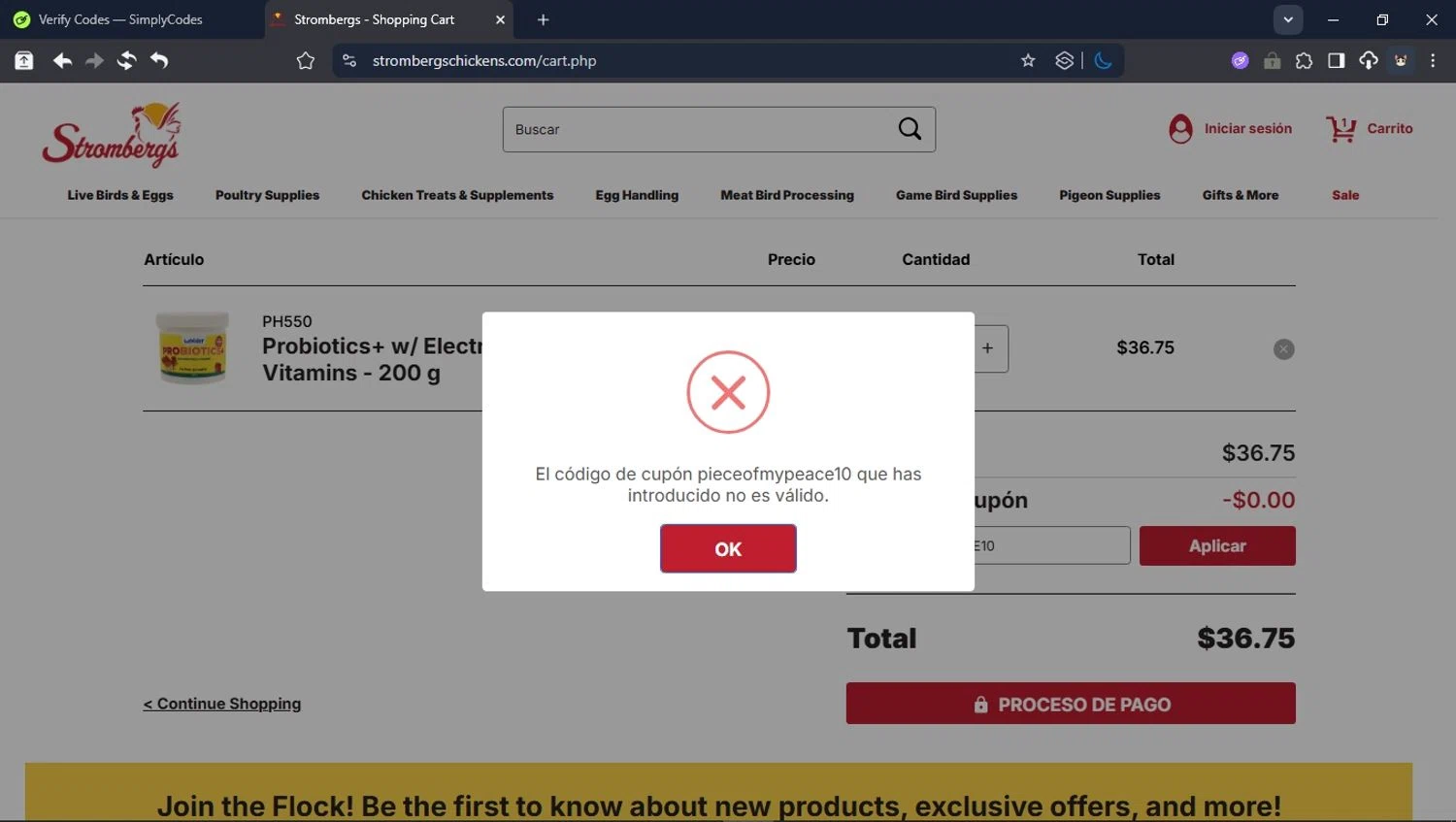The image size is (1456, 822).
Task: Click the star icon left of address bar
Action: click(306, 60)
